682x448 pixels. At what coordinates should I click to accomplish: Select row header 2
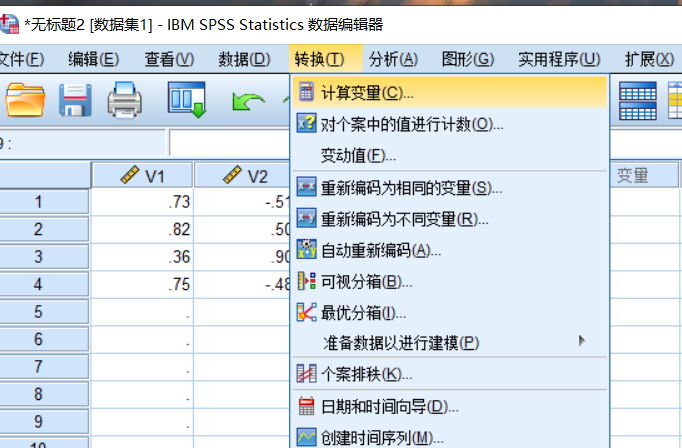click(x=44, y=229)
